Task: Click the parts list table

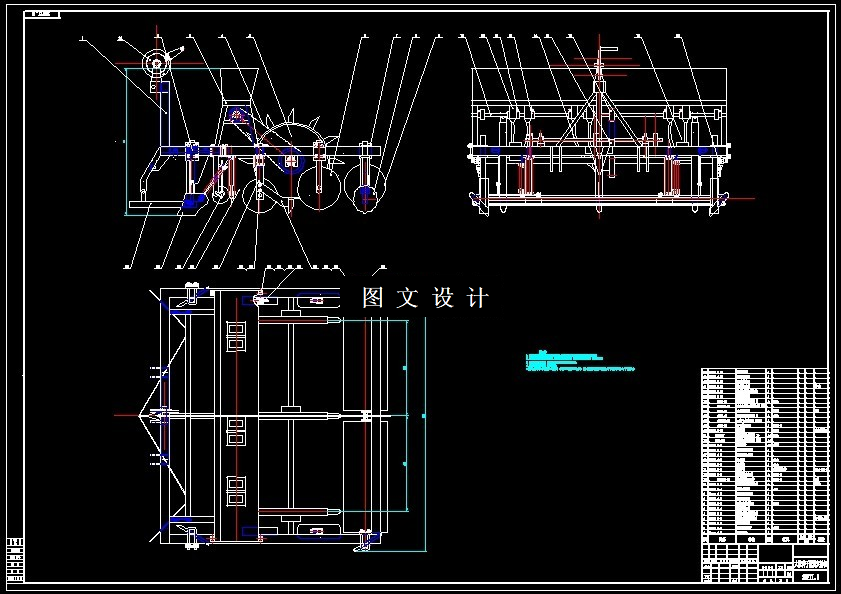Action: [765, 456]
